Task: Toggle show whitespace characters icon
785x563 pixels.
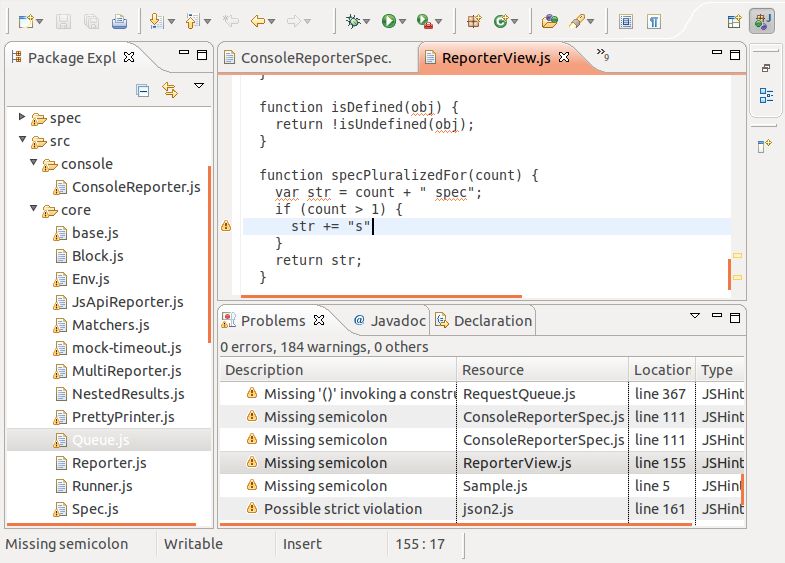Action: pos(654,22)
